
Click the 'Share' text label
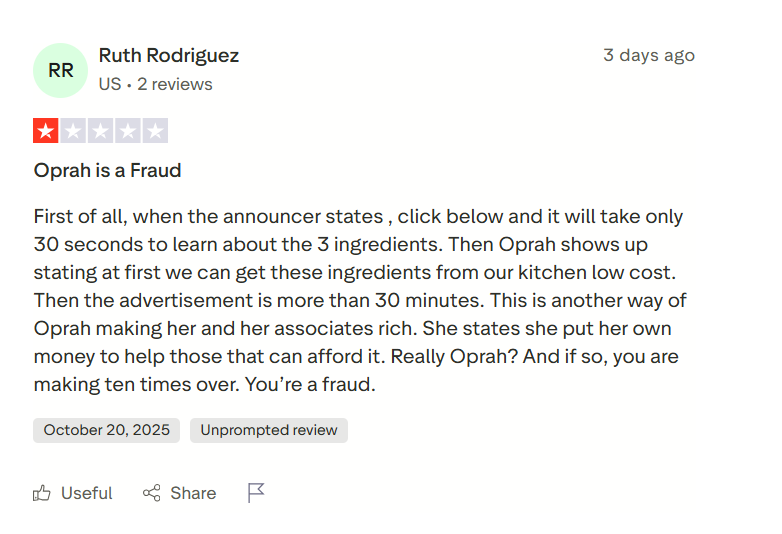click(193, 493)
